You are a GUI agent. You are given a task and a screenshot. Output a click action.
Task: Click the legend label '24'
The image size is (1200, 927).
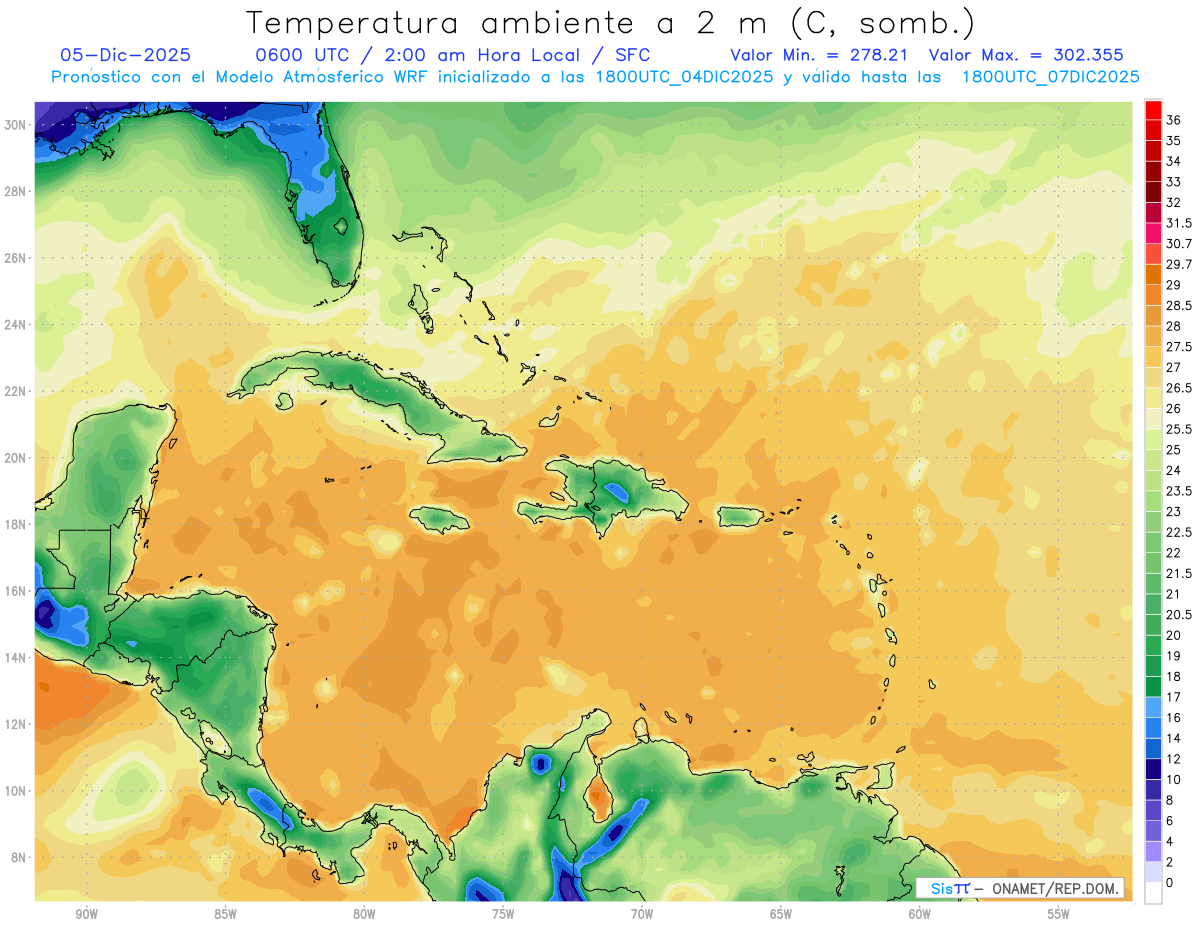click(1173, 470)
